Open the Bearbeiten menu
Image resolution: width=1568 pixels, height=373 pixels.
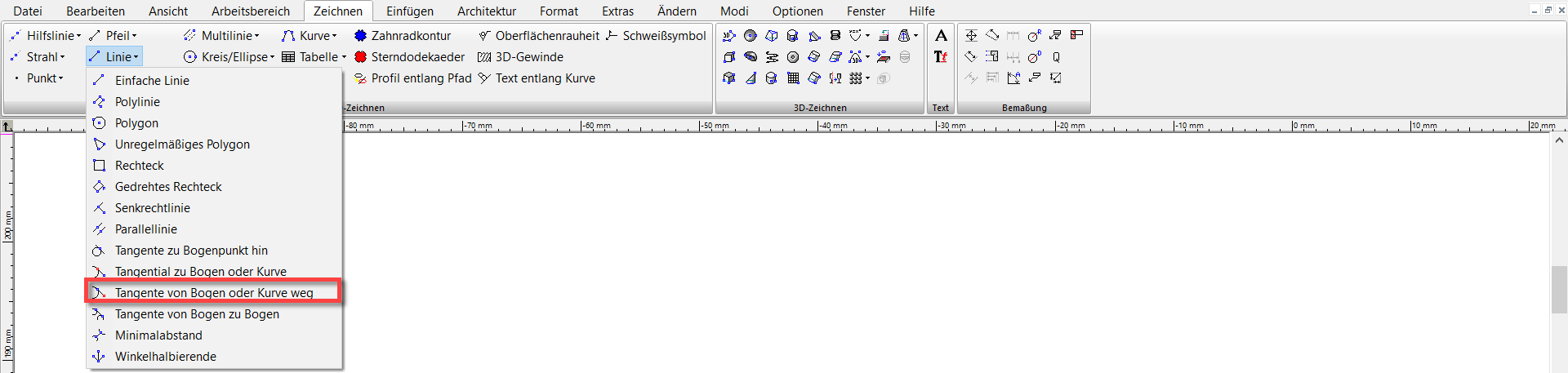(x=96, y=11)
